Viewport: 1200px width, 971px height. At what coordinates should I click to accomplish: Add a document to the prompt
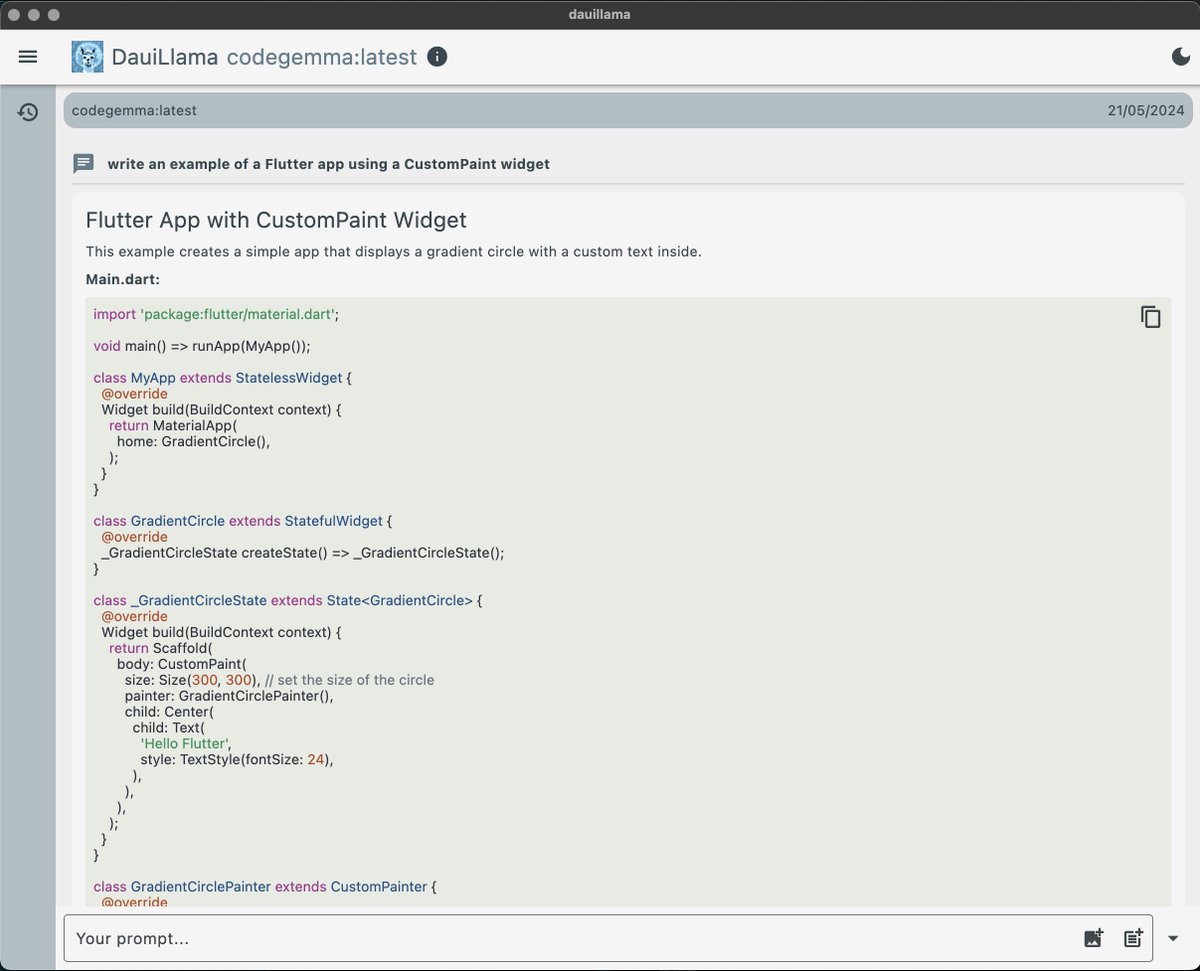(x=1133, y=938)
